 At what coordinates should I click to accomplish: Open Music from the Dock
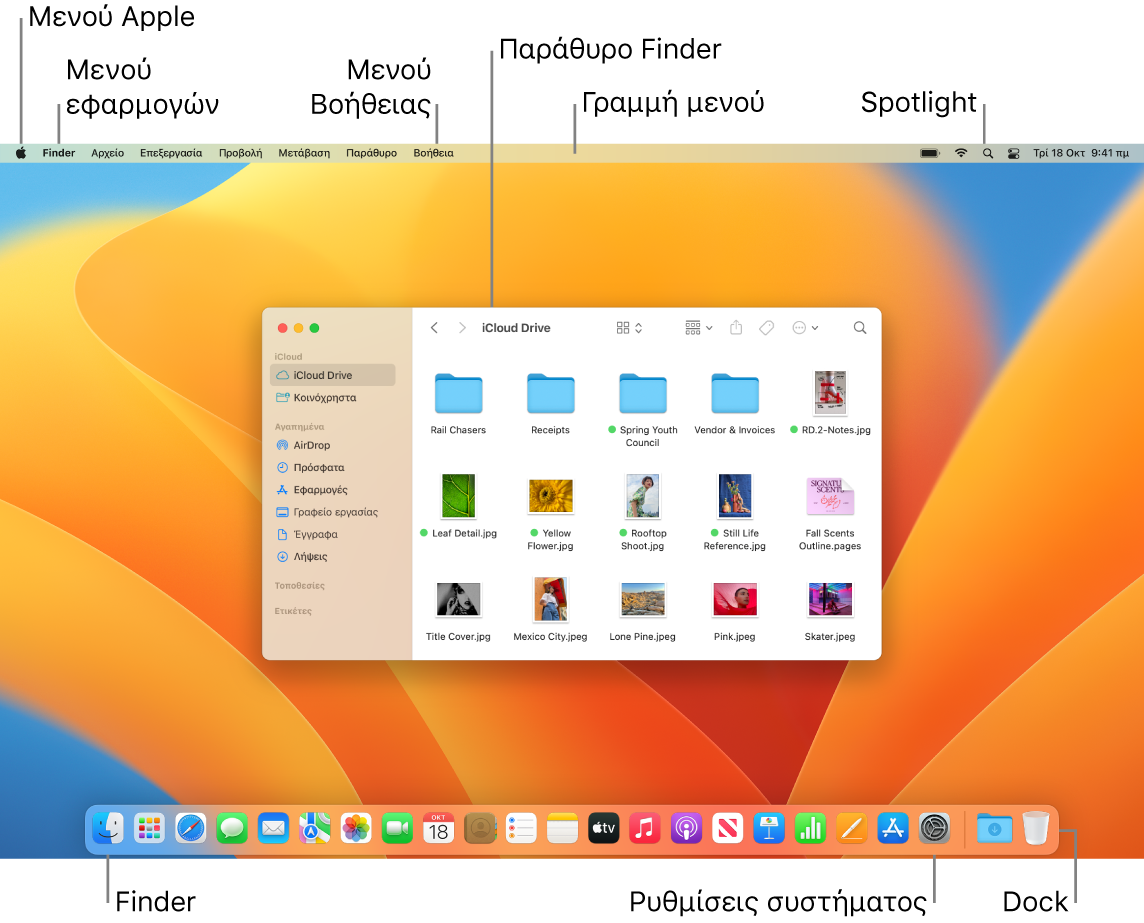[645, 829]
